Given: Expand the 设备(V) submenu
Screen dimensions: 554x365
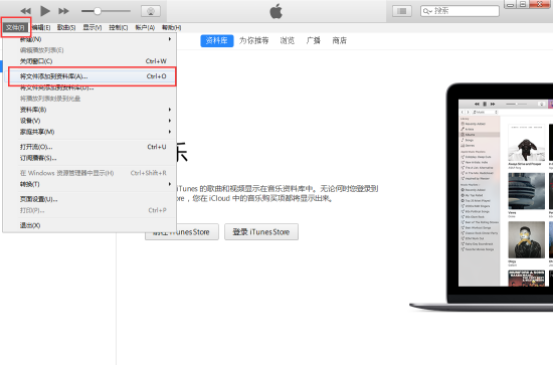Looking at the screenshot, I should coord(89,121).
